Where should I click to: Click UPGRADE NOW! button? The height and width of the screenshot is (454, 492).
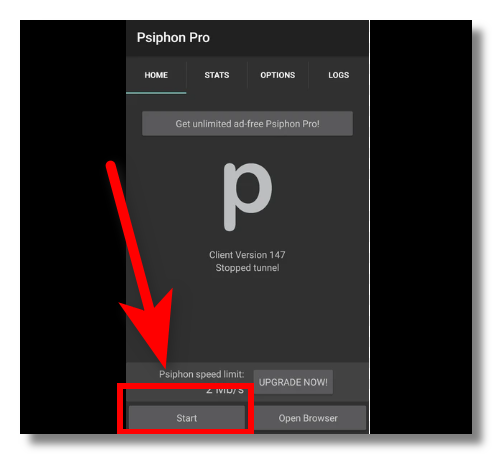[x=293, y=382]
